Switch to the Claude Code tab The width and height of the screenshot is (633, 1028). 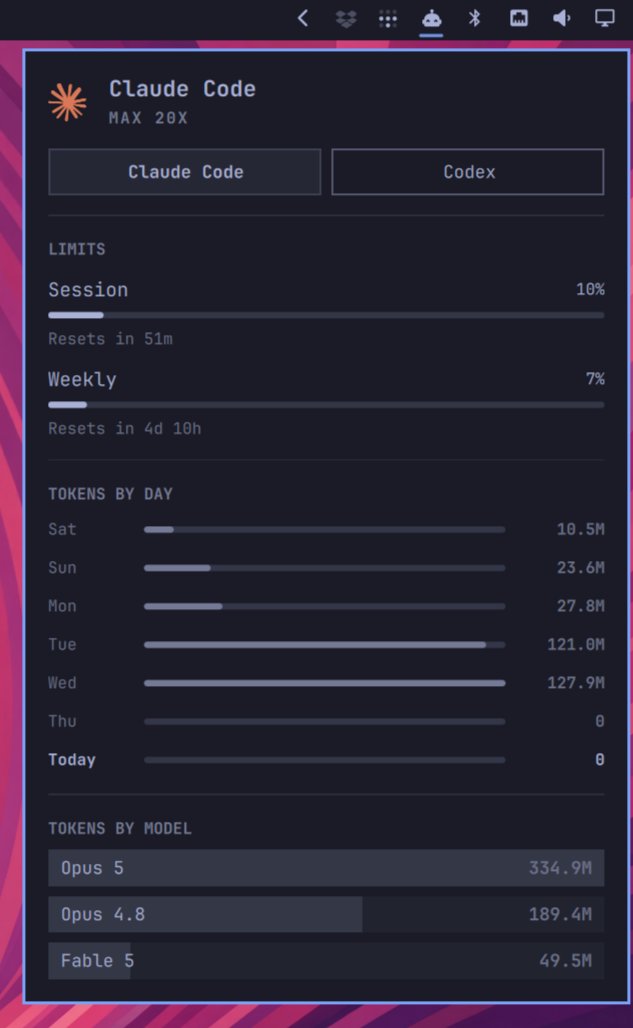(185, 172)
